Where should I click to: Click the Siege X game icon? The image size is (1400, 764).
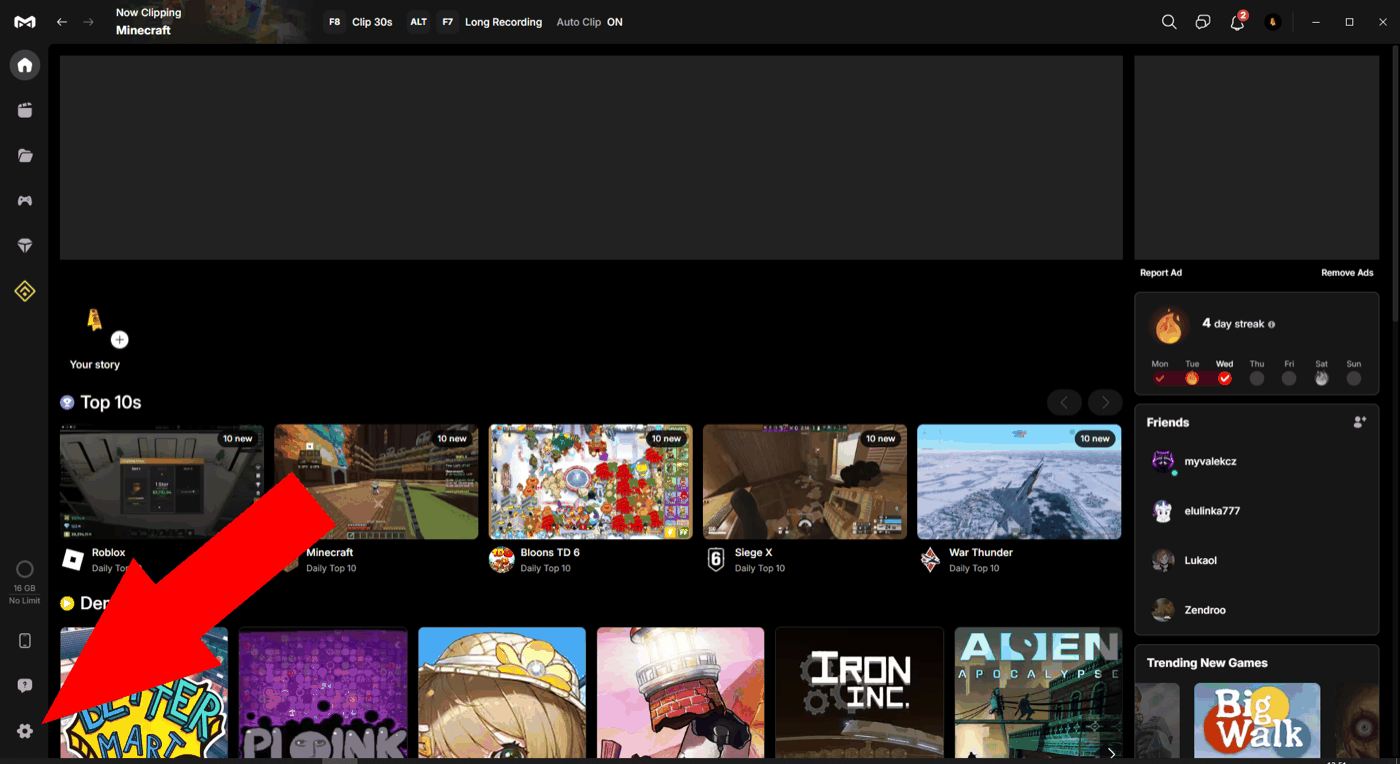[x=716, y=560]
